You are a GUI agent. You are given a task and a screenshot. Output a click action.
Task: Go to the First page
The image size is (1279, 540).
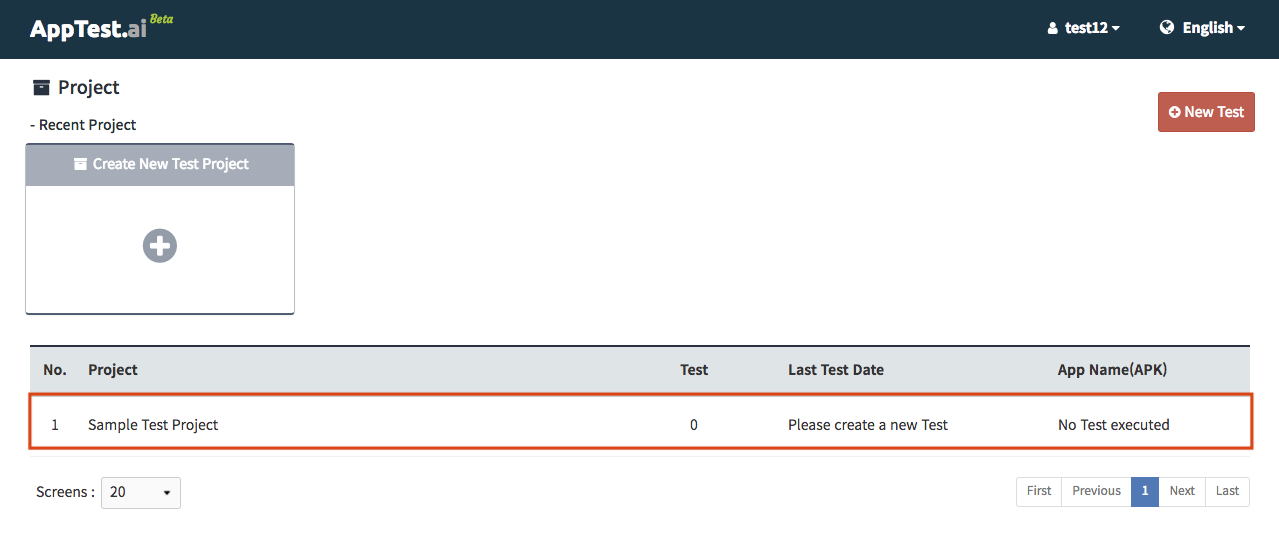pos(1039,491)
